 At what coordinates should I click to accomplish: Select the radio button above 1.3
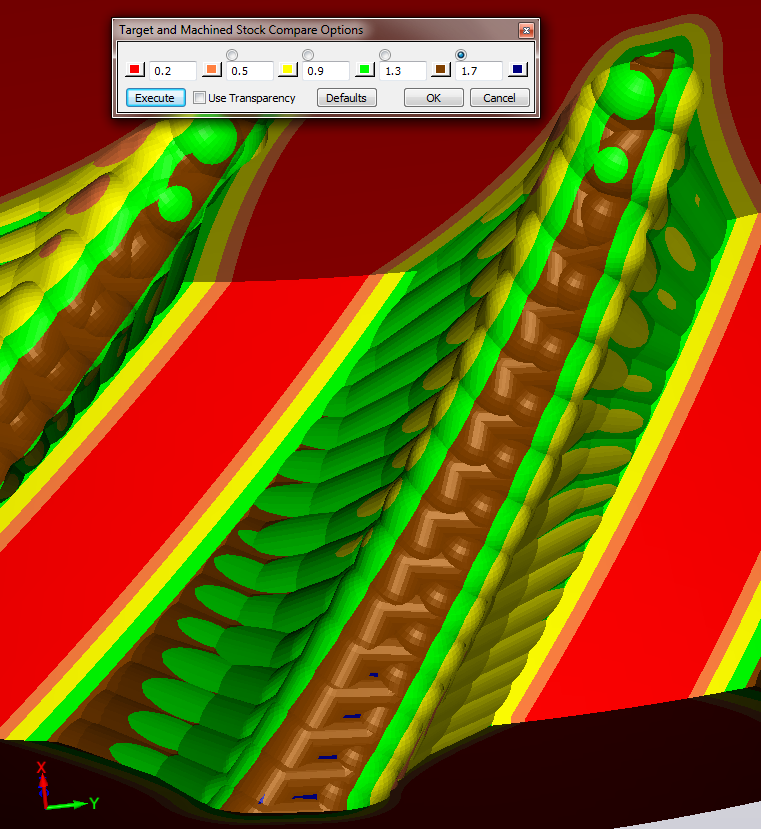pyautogui.click(x=385, y=55)
